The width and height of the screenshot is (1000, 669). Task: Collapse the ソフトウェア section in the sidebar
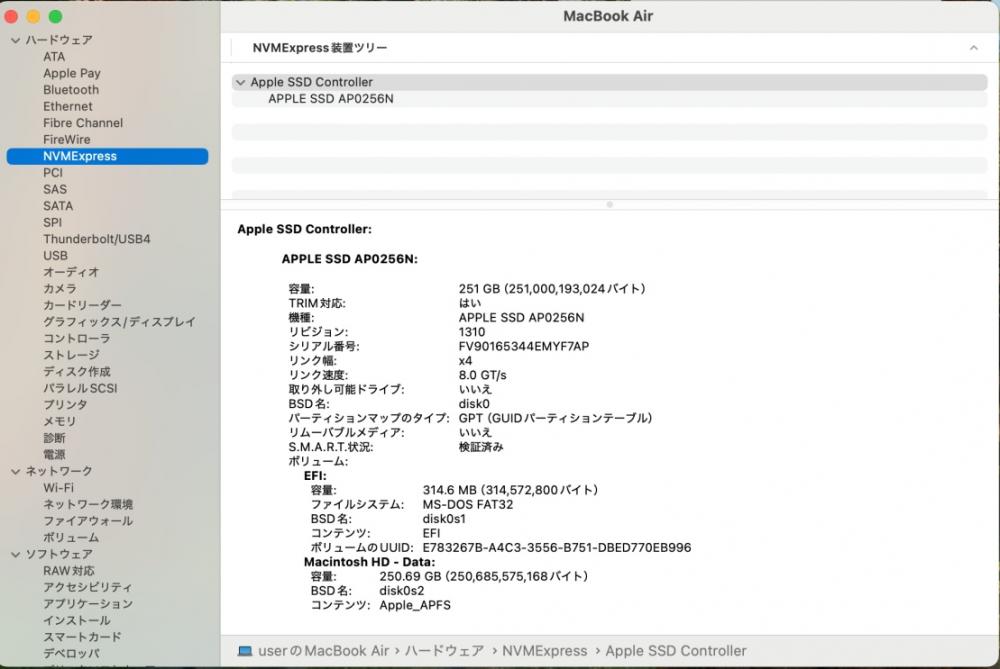coord(15,554)
